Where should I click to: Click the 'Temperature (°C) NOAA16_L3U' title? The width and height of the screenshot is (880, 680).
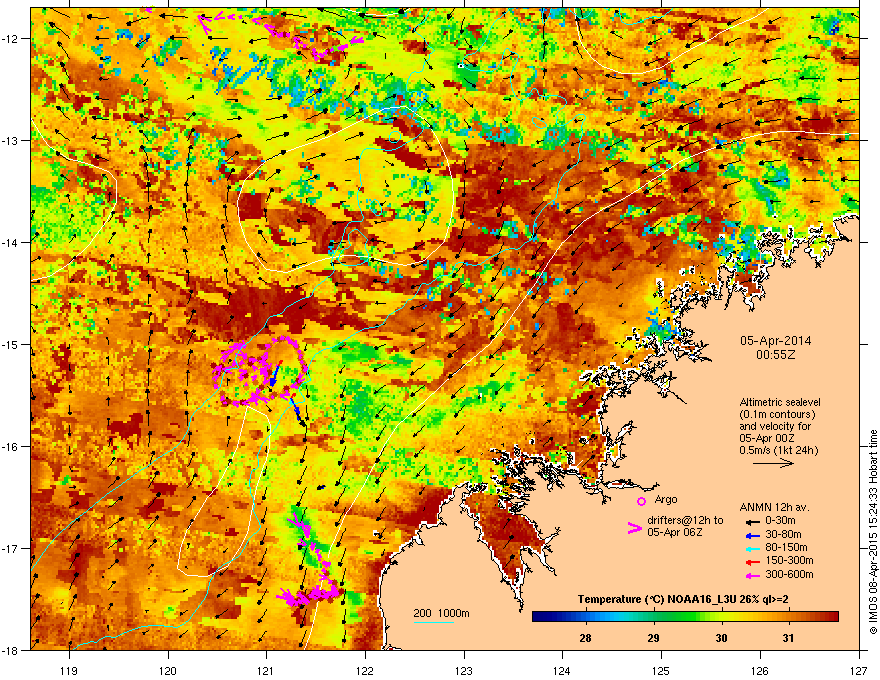(x=650, y=599)
